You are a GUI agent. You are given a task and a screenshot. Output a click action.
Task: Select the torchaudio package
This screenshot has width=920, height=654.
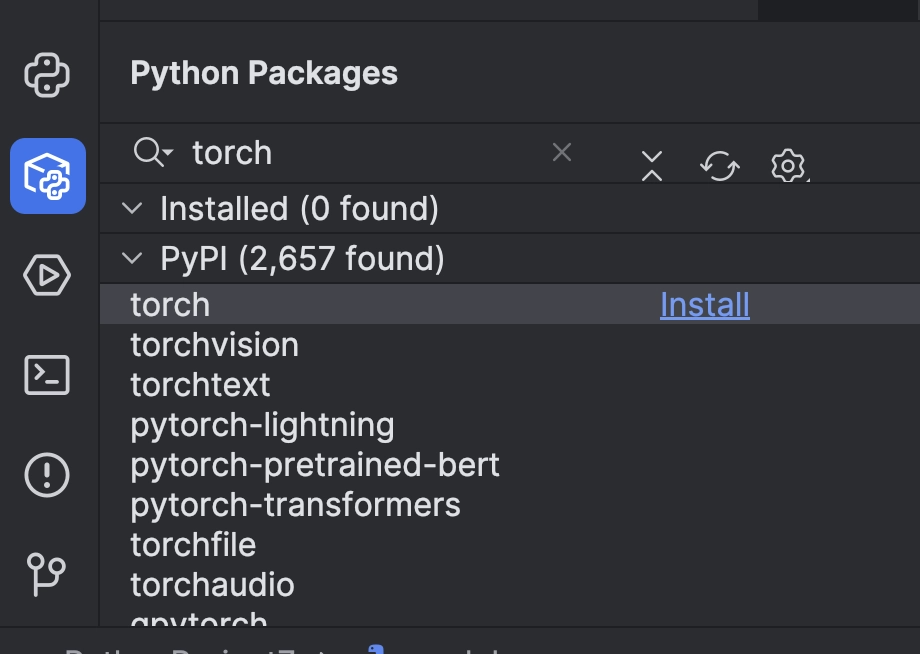tap(212, 585)
